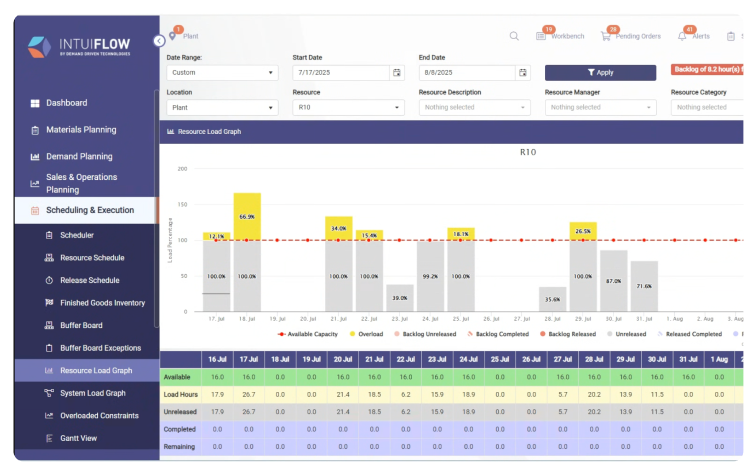Click the Plant location pin icon
Screen dimensions: 756x474
172,37
